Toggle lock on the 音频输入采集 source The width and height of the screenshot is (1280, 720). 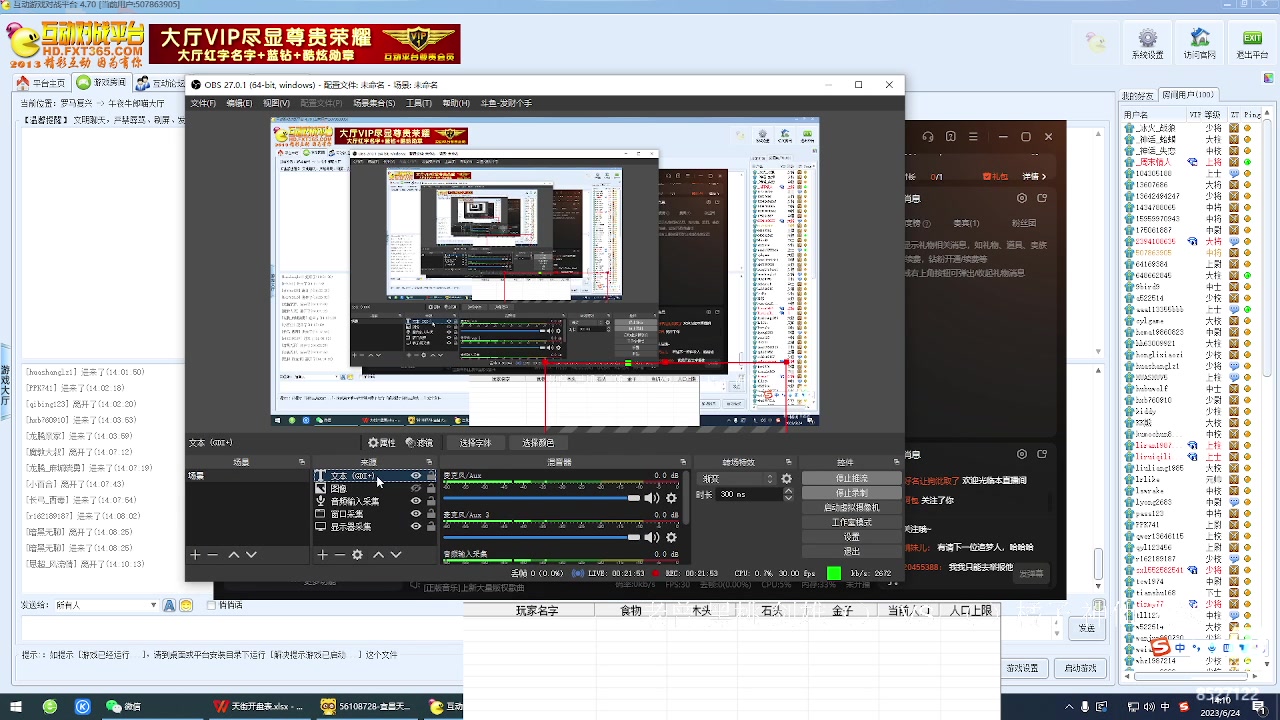coord(431,501)
